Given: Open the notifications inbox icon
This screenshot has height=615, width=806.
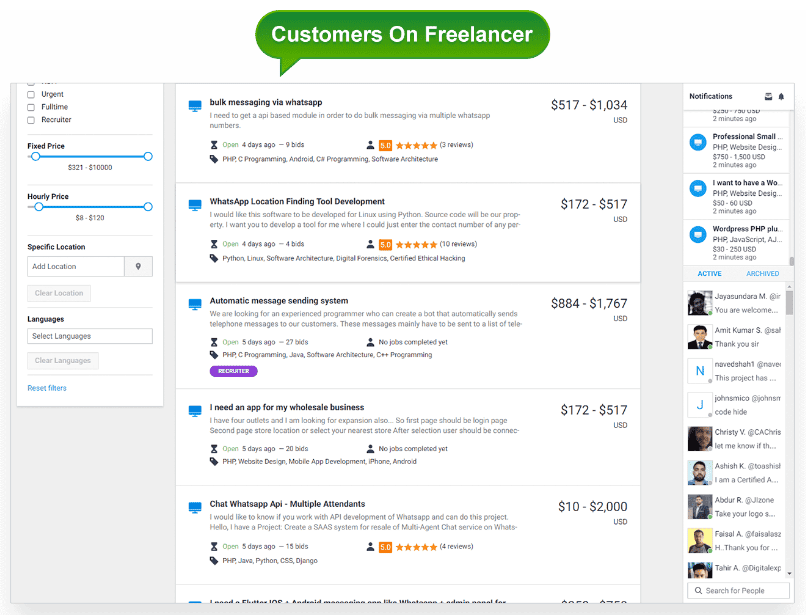Looking at the screenshot, I should click(768, 97).
